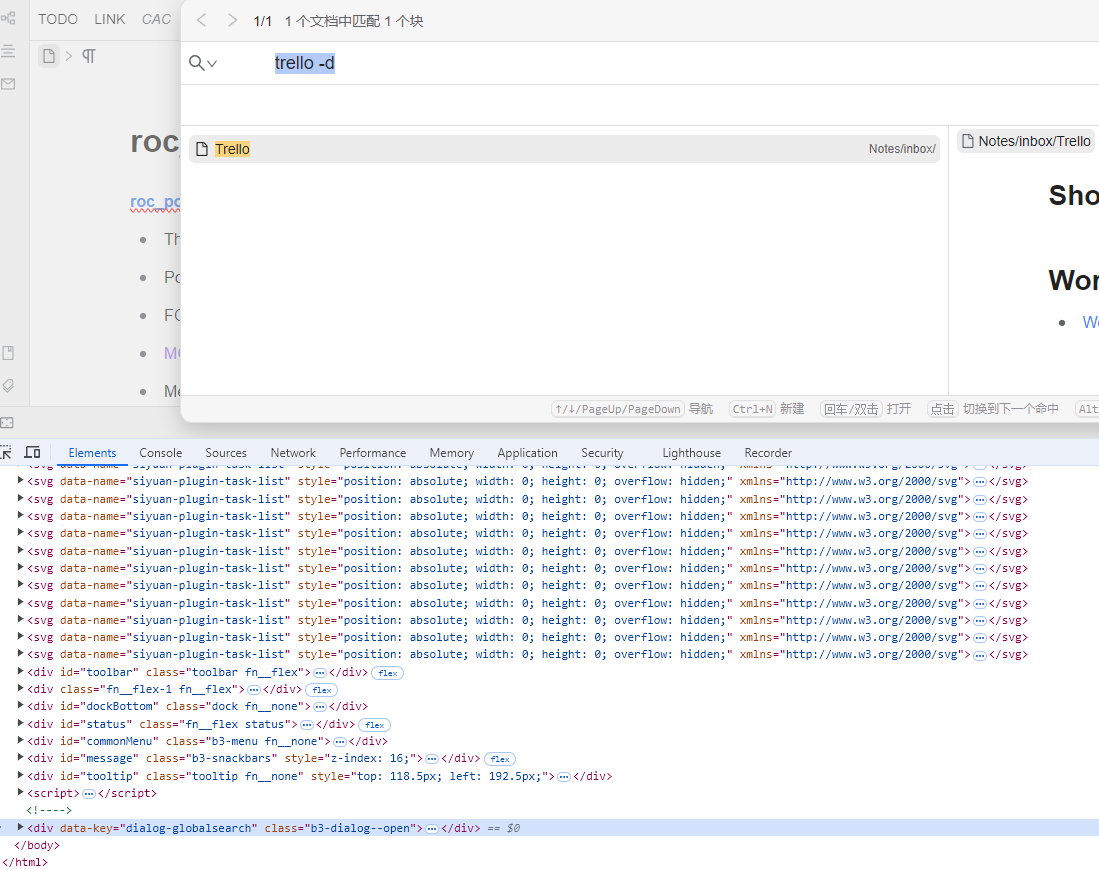The width and height of the screenshot is (1099, 869).
Task: Open the bookmark icon in left dock
Action: 8,353
